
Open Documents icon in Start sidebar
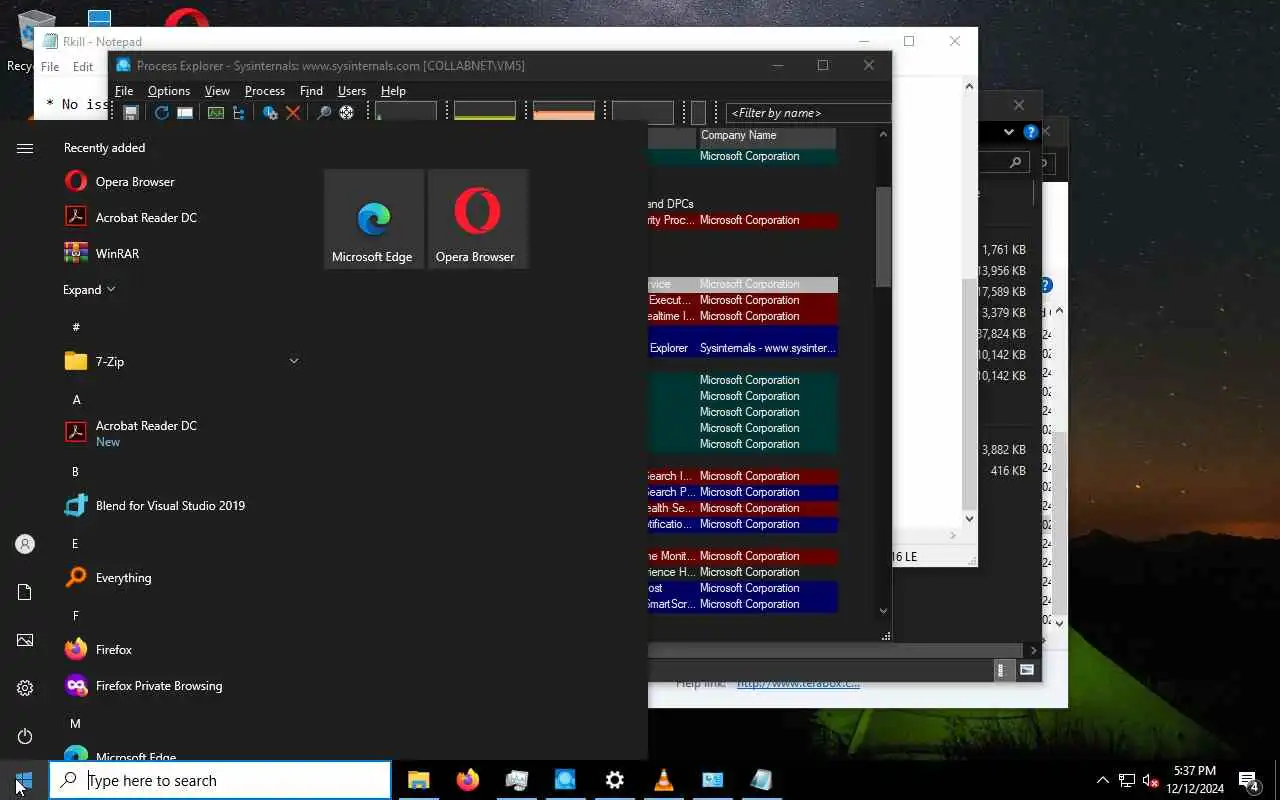pos(25,592)
